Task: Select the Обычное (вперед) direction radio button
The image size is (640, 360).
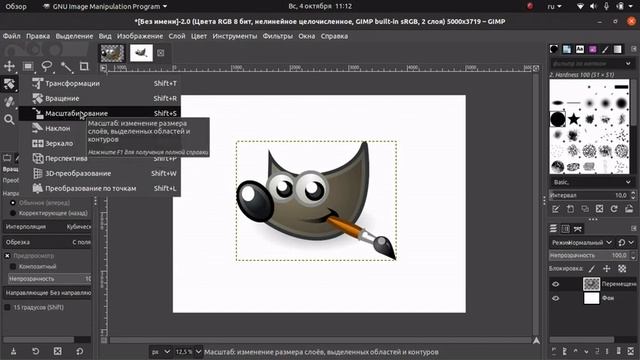Action: [13, 202]
